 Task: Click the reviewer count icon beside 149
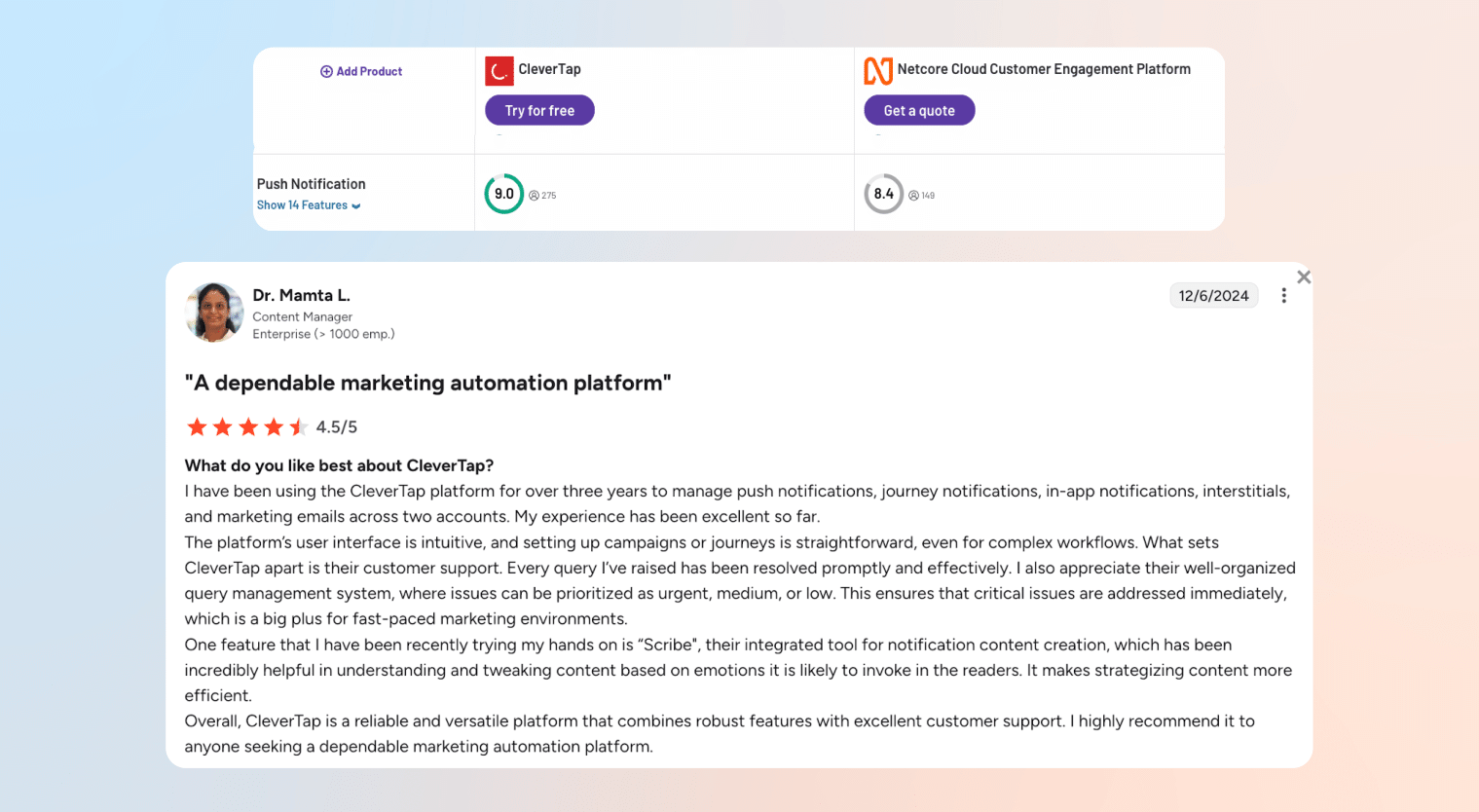[913, 195]
